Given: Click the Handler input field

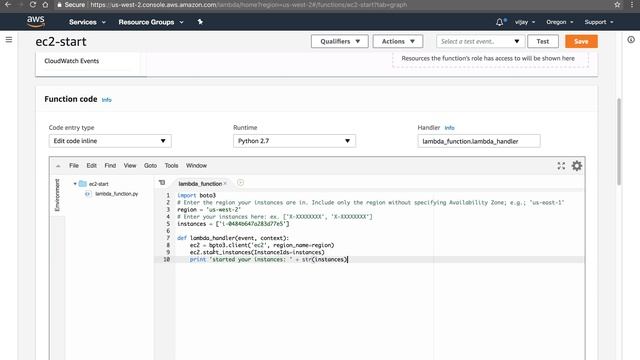Looking at the screenshot, I should click(x=479, y=141).
